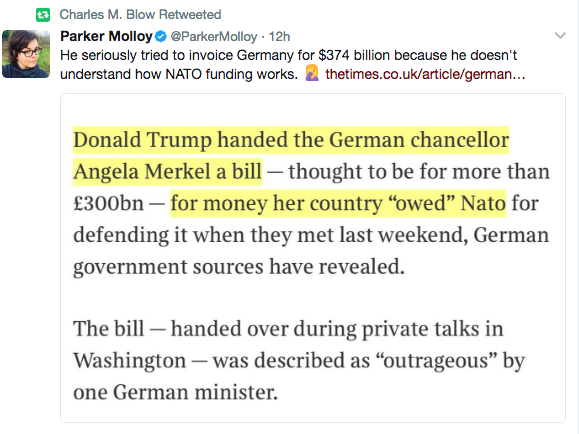This screenshot has height=434, width=579.
Task: Open the embedded article screenshot image
Action: 313,258
